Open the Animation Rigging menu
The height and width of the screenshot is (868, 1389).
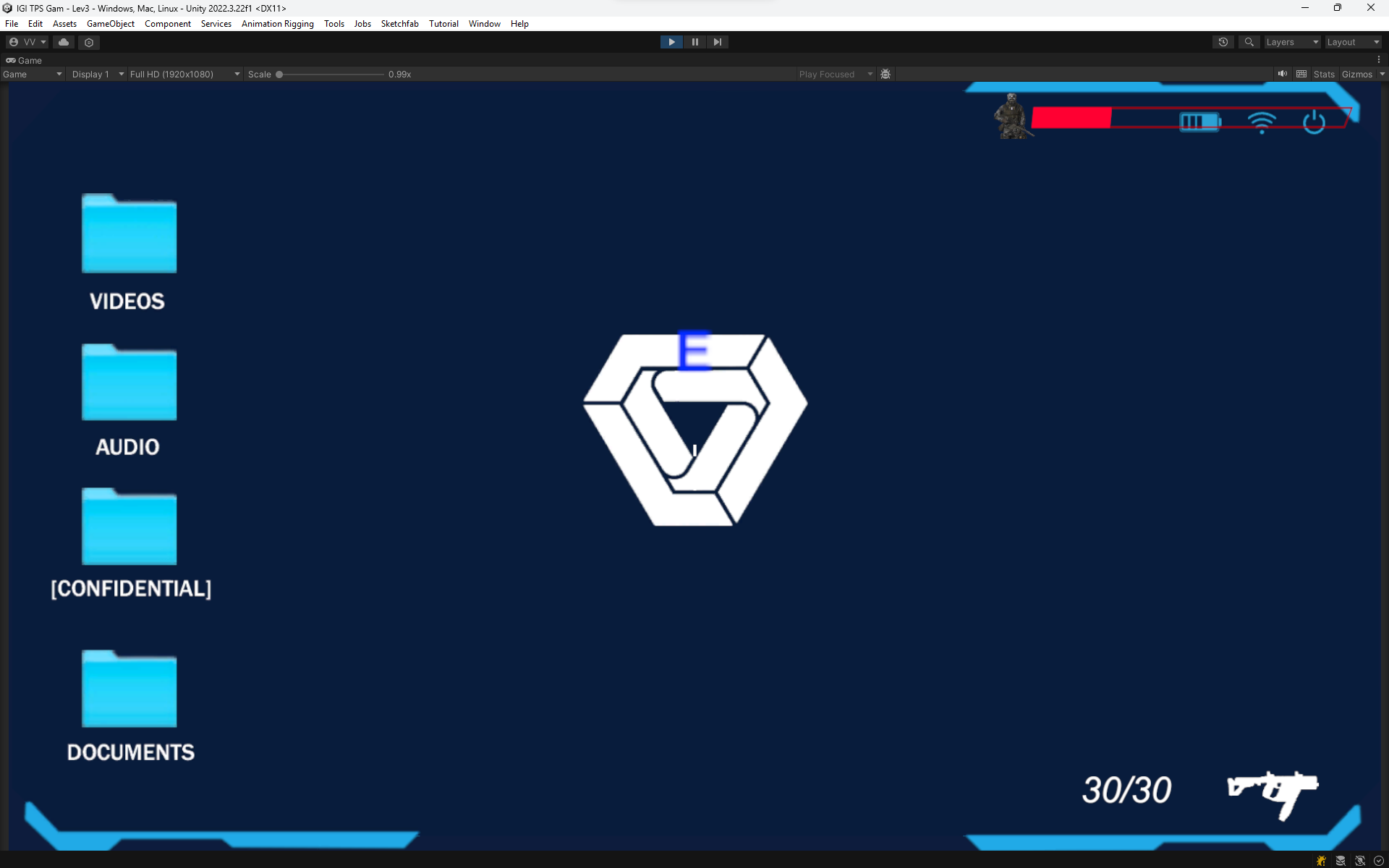click(277, 24)
